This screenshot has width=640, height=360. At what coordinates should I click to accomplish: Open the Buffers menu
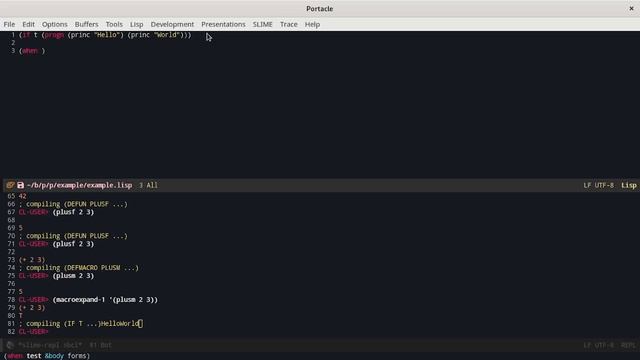(x=87, y=24)
